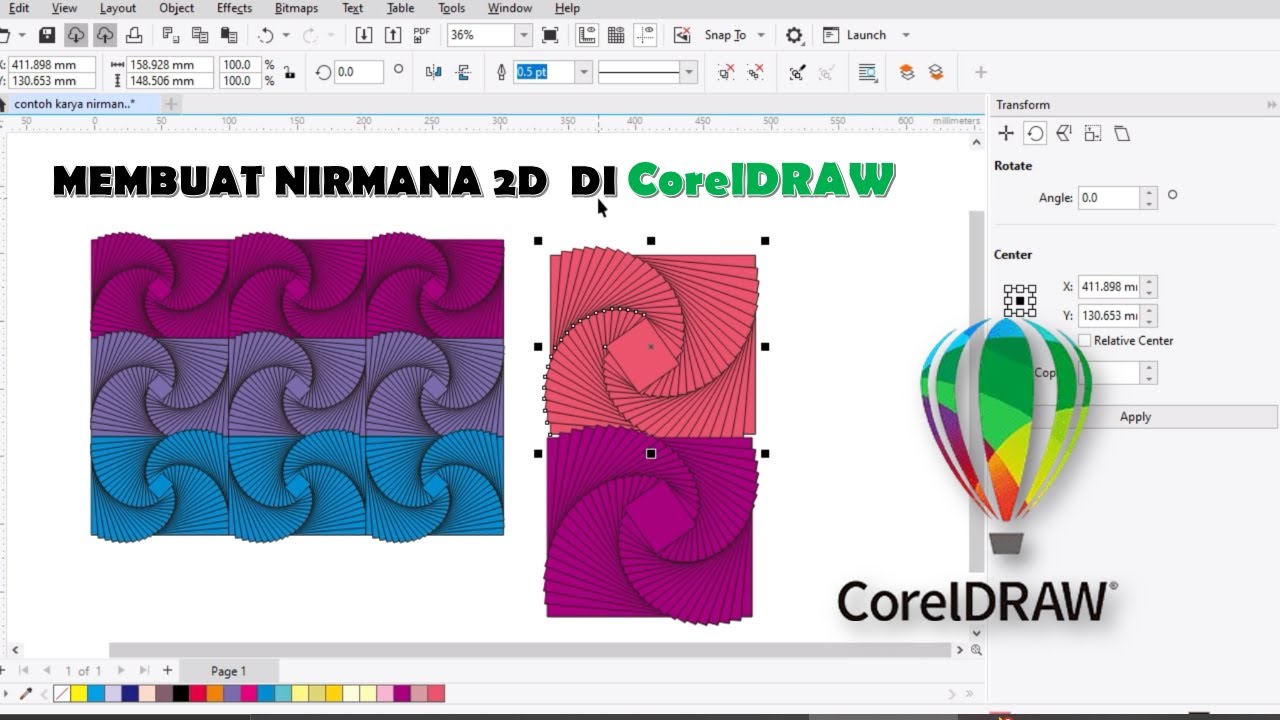
Task: Open the Edit menu
Action: click(x=18, y=8)
